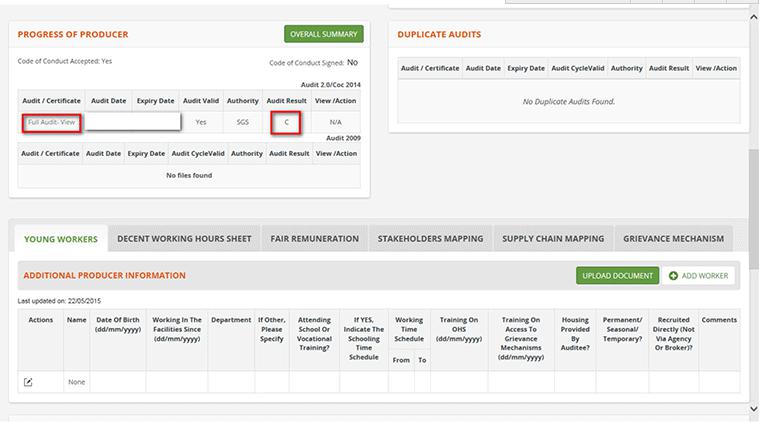The width and height of the screenshot is (762, 424).
Task: Open the Overall Summary
Action: tap(323, 34)
